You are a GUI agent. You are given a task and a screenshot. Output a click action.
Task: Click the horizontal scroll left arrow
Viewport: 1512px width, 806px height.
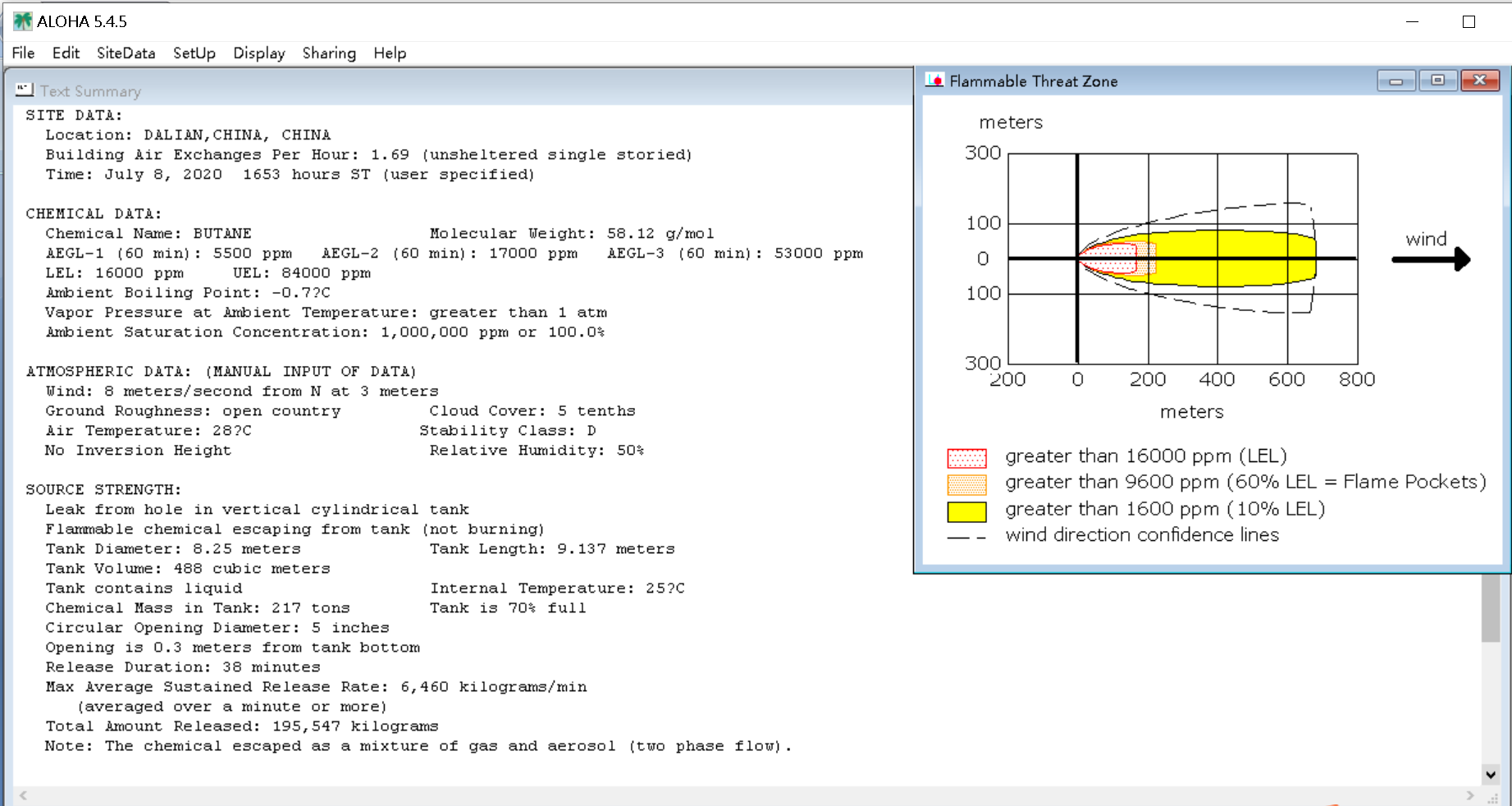[23, 795]
